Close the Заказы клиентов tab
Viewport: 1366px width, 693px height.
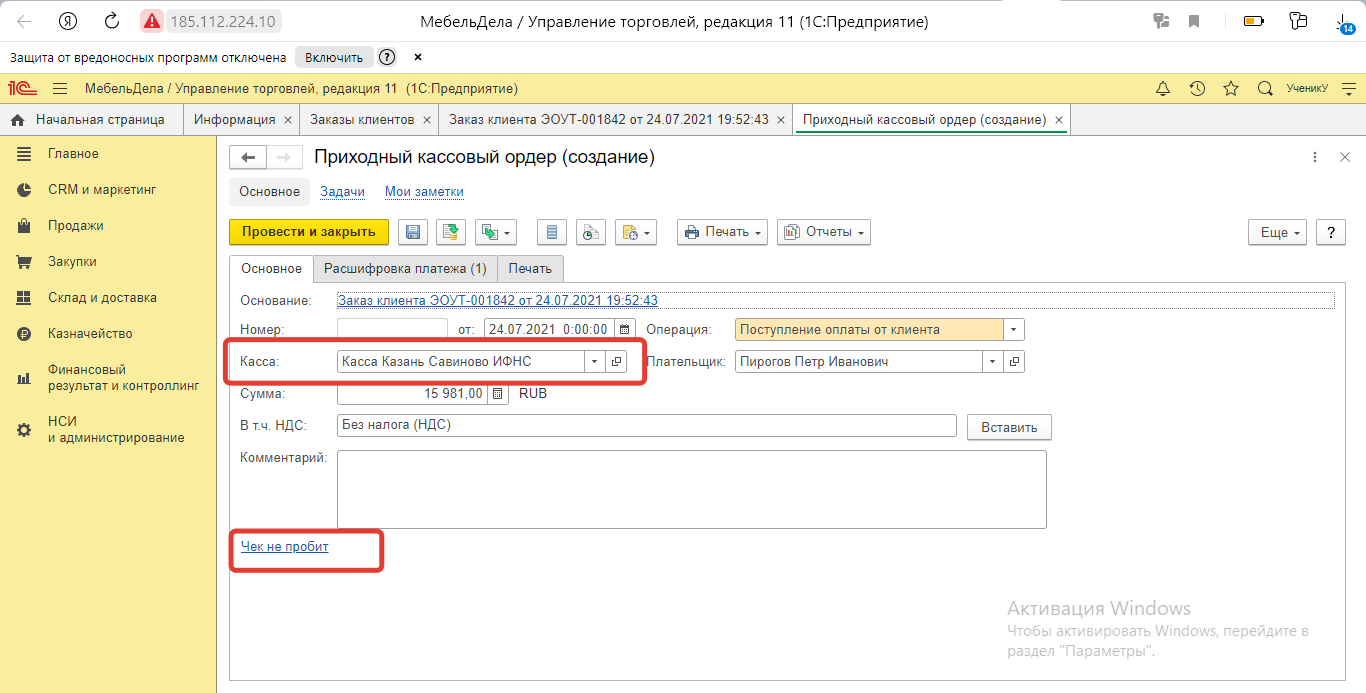click(427, 120)
